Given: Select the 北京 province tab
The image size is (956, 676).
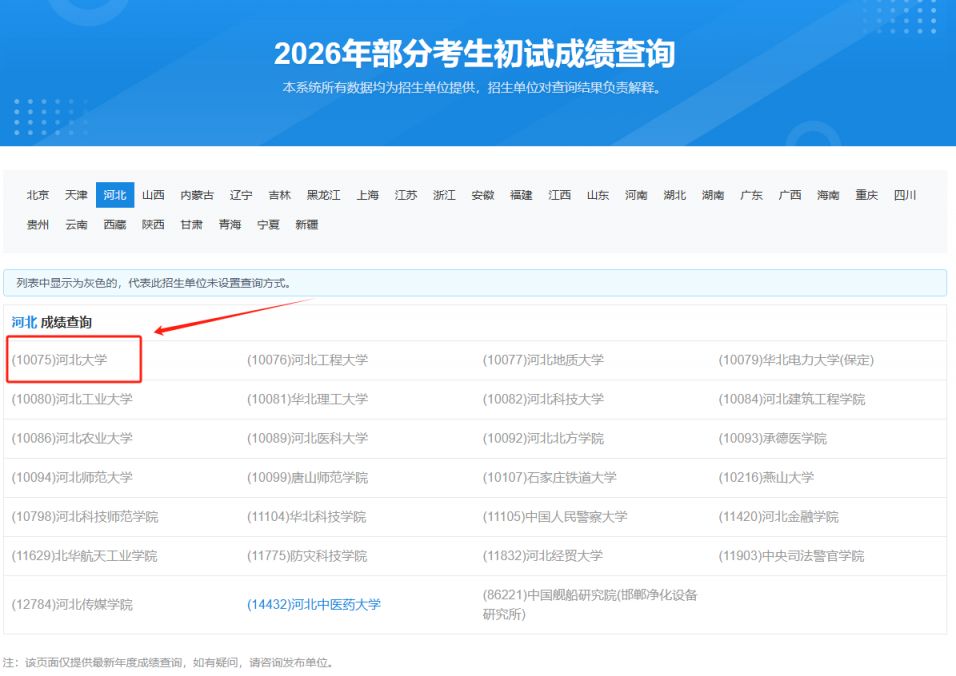Looking at the screenshot, I should pyautogui.click(x=37, y=195).
